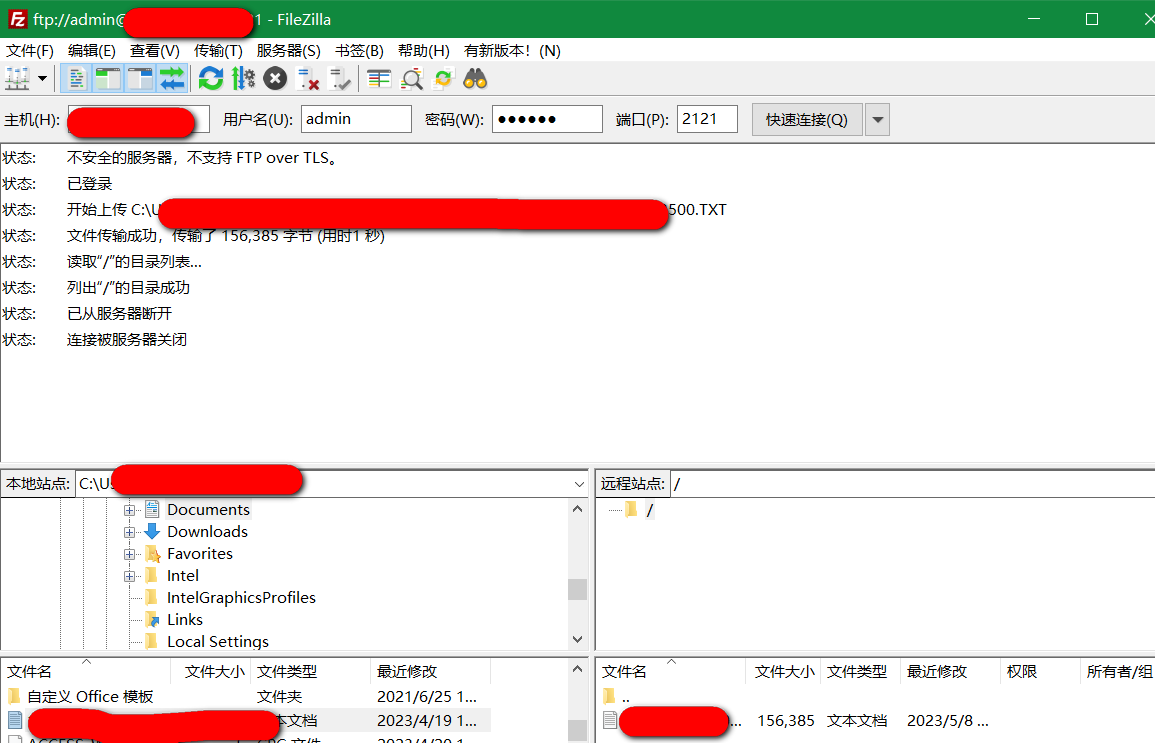Viewport: 1155px width, 743px height.
Task: Expand the Downloads folder node
Action: tap(130, 532)
